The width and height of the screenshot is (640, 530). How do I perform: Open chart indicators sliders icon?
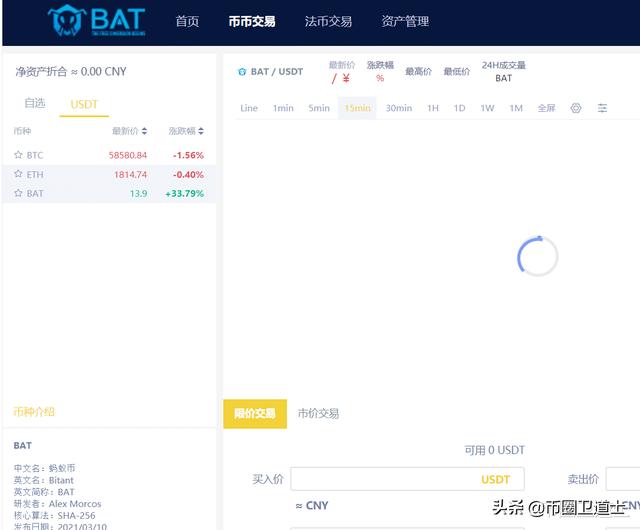(602, 108)
